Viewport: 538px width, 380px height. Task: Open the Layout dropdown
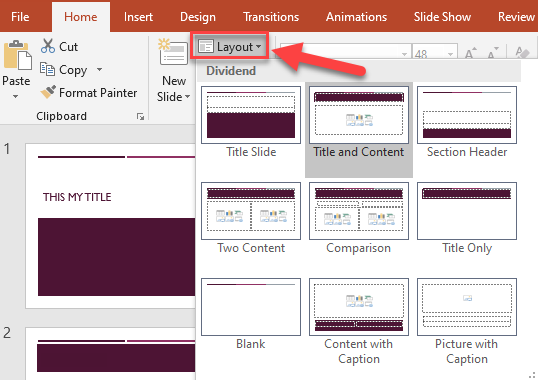click(x=229, y=47)
